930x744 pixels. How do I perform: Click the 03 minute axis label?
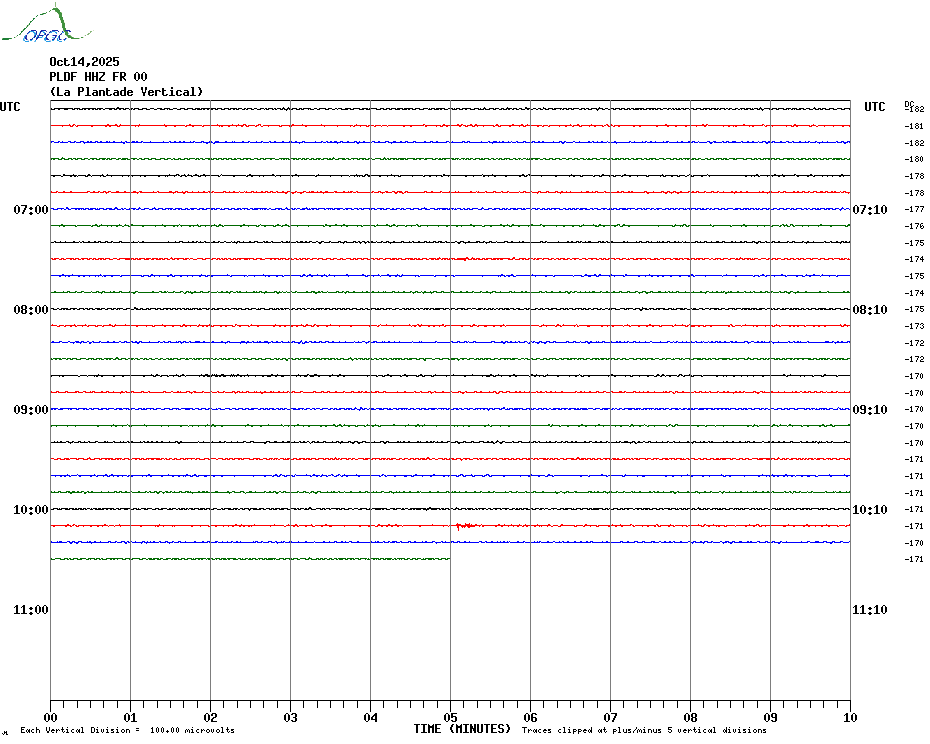tap(291, 718)
